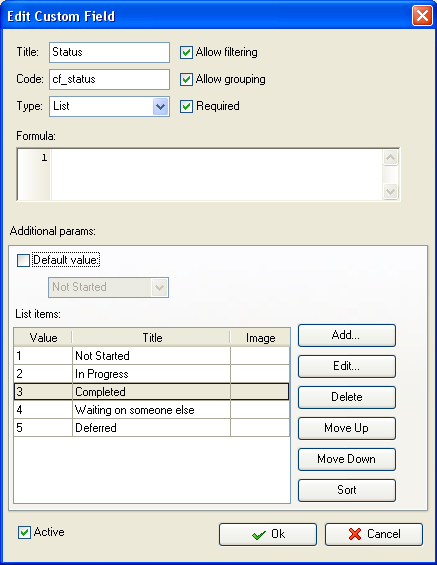This screenshot has height=565, width=437.
Task: Uncheck Allow grouping option
Action: (x=186, y=79)
